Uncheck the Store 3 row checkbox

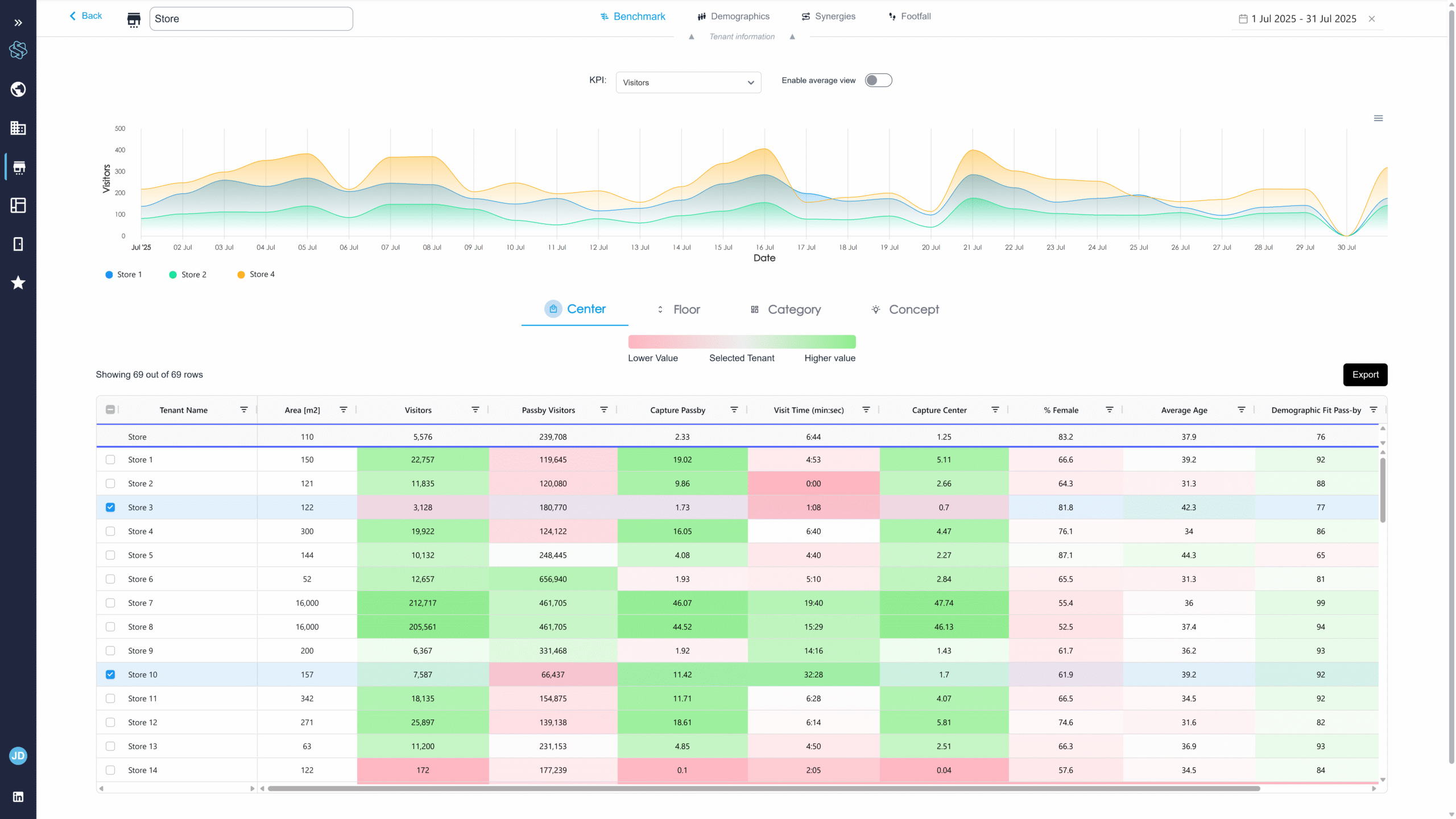[x=110, y=507]
